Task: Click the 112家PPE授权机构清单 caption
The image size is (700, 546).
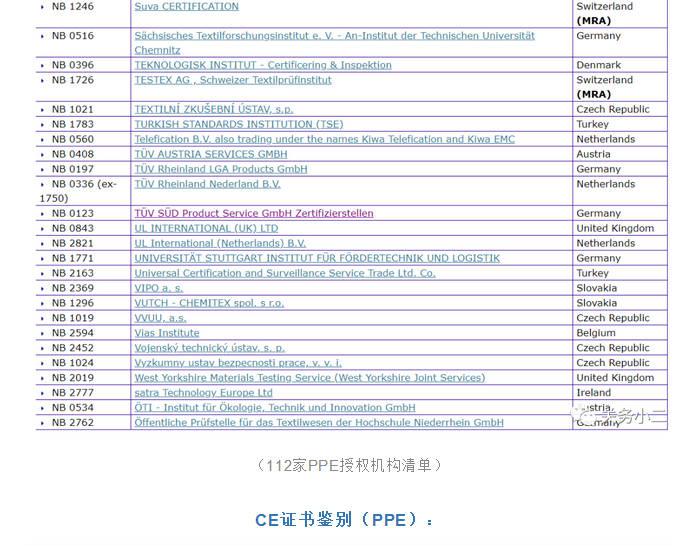Action: pos(349,466)
